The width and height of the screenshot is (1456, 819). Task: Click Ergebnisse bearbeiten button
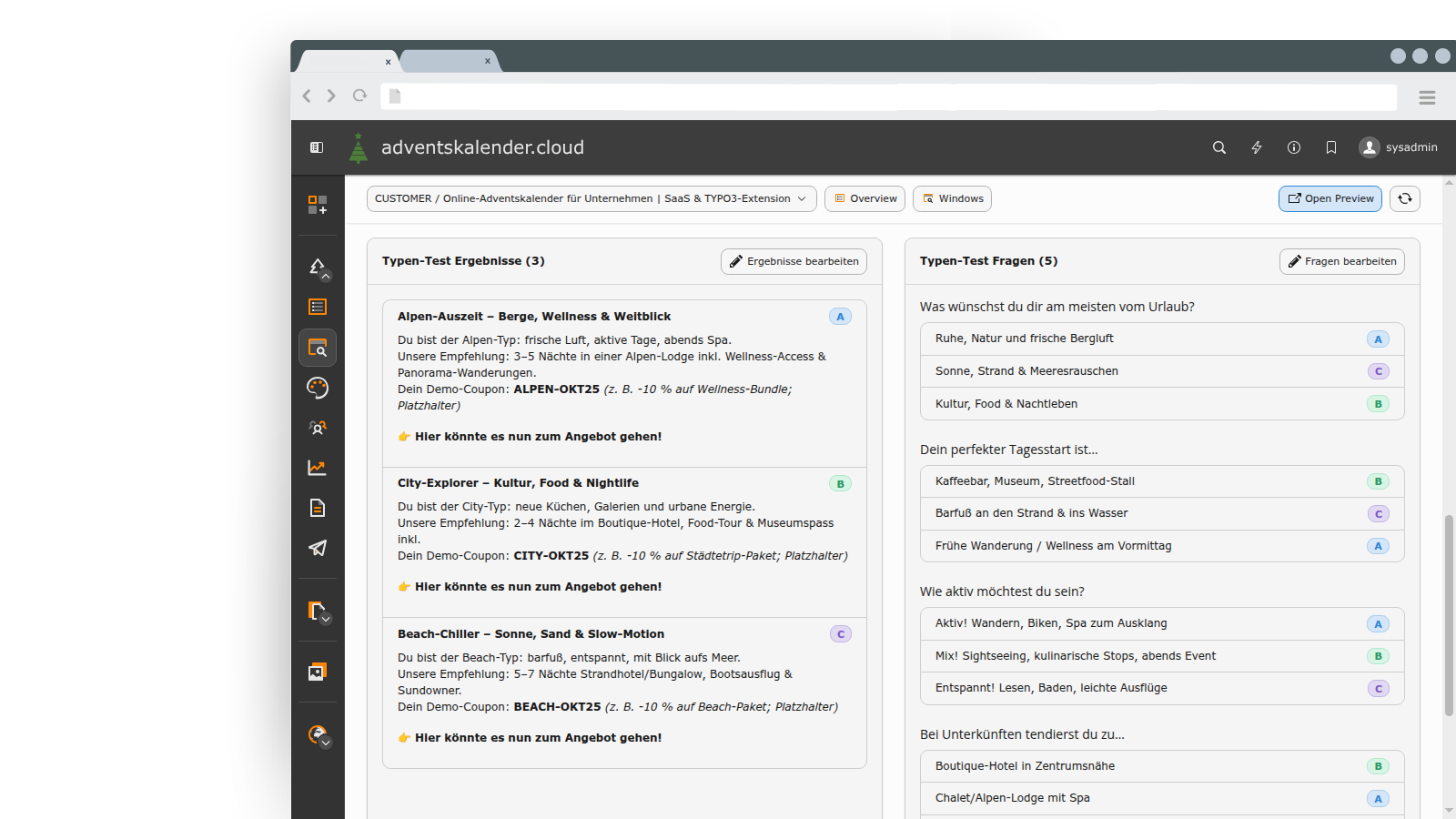click(794, 261)
